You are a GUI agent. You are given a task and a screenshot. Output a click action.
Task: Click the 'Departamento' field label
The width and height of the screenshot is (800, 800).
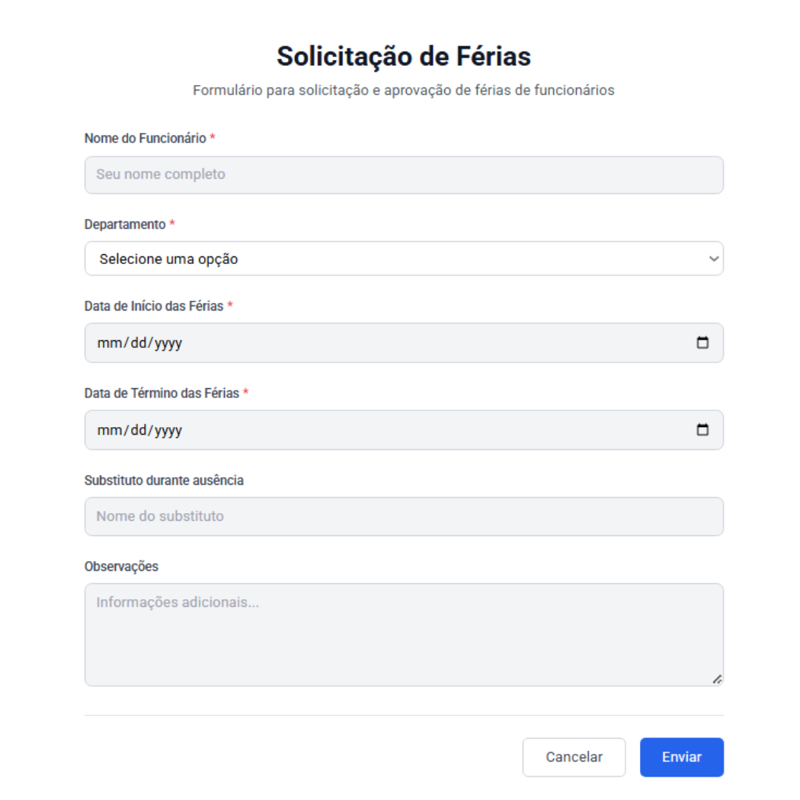click(125, 224)
